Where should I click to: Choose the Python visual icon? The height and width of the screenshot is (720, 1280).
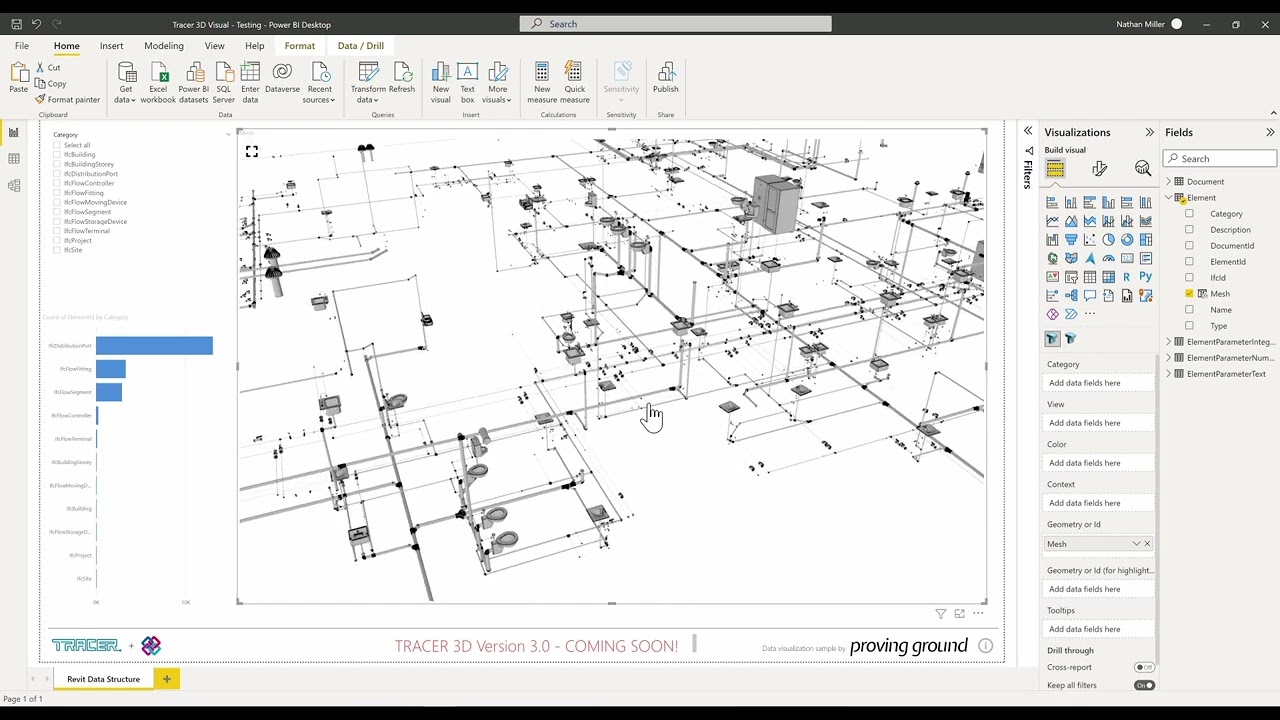(x=1145, y=277)
